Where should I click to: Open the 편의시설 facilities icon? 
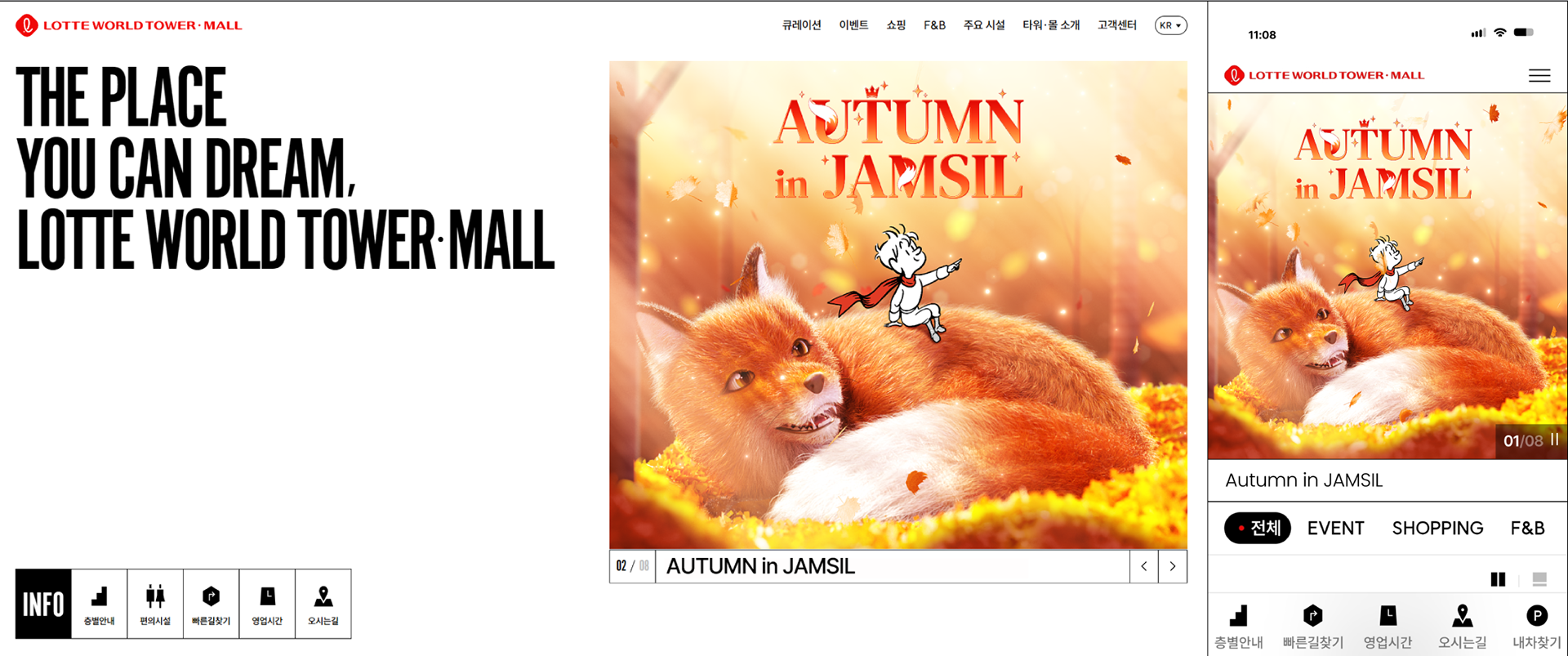pyautogui.click(x=155, y=604)
